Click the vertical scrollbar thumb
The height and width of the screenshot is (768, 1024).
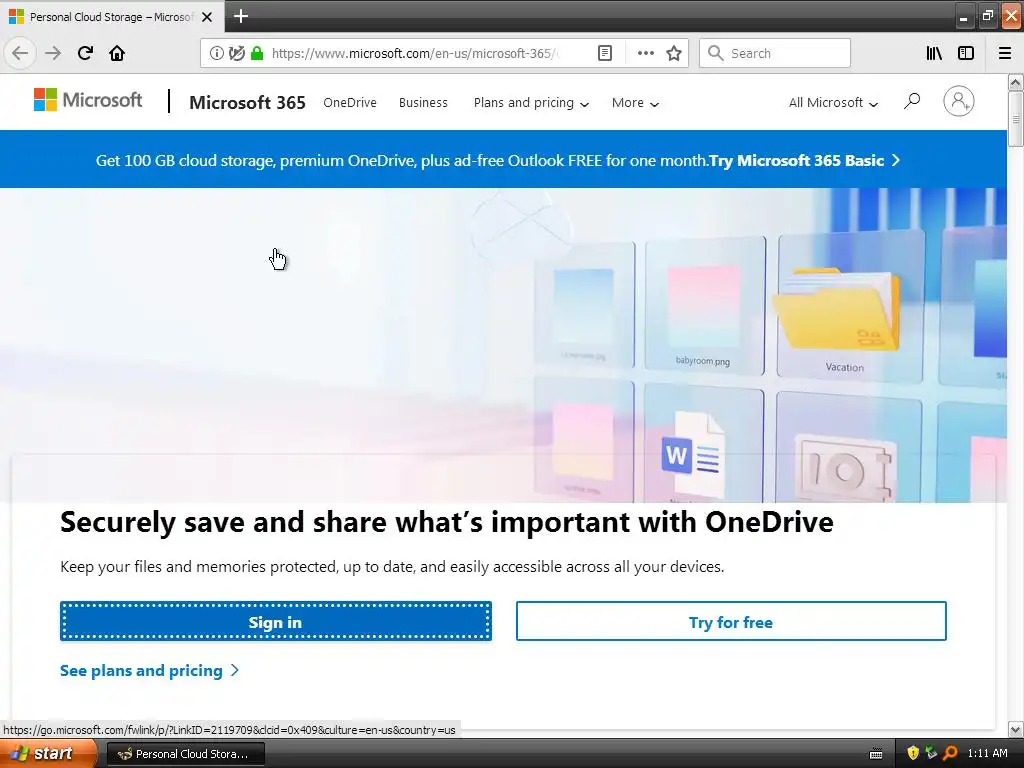[x=1015, y=120]
